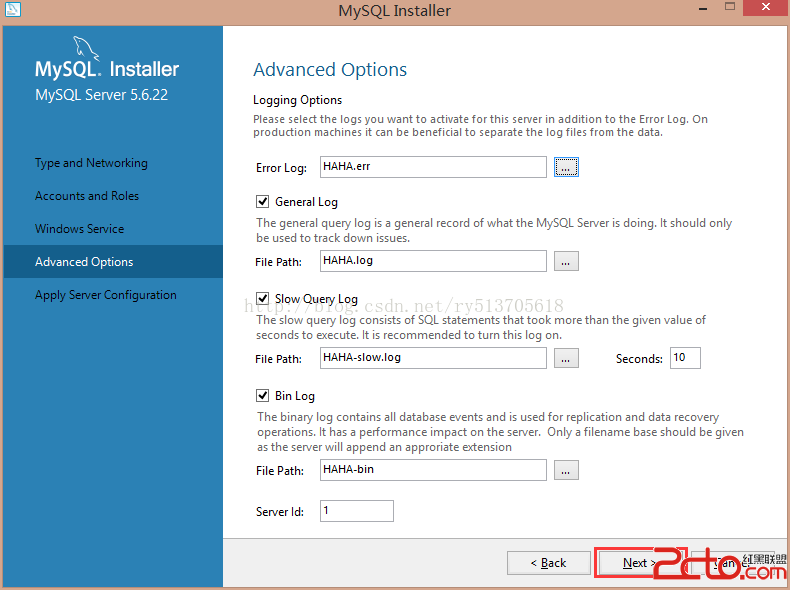
Task: Close the MySQL Installer window
Action: pyautogui.click(x=766, y=7)
